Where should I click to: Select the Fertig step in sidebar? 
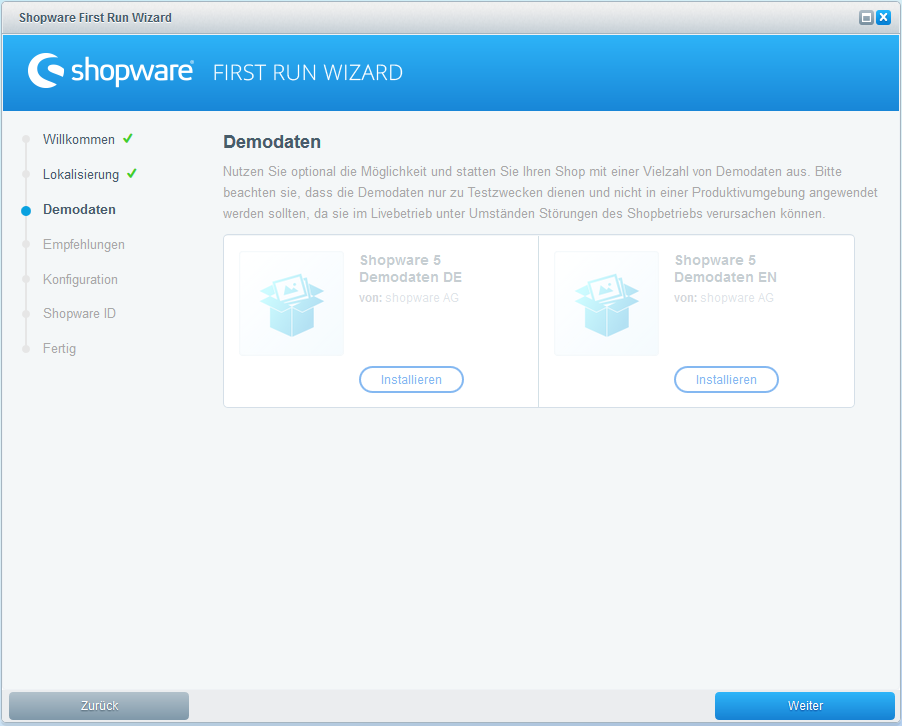click(59, 349)
